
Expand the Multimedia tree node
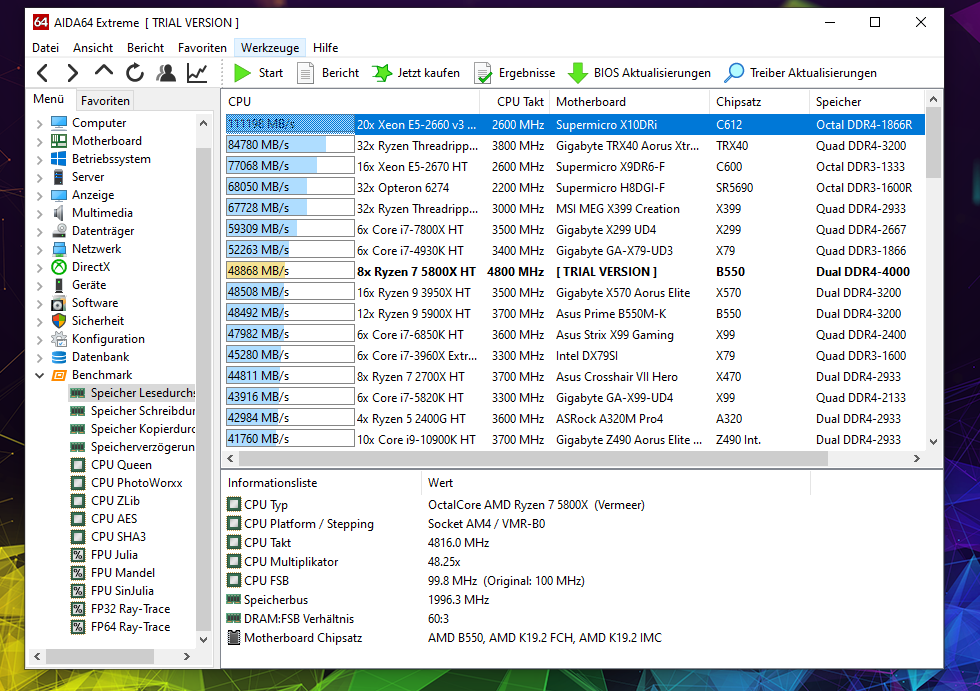click(39, 214)
